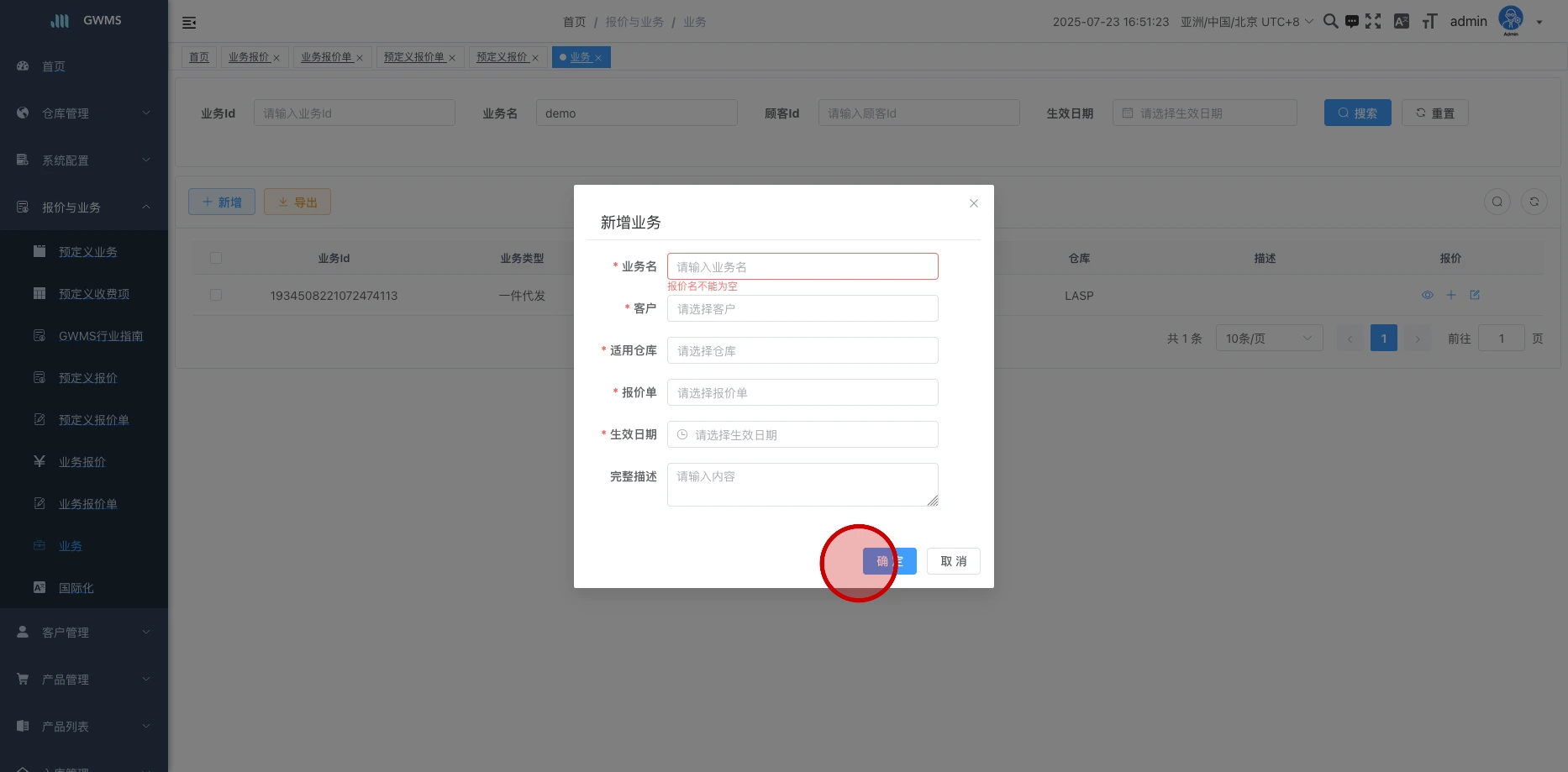Click the edit icon in the table row
Viewport: 1568px width, 772px height.
coord(1475,295)
